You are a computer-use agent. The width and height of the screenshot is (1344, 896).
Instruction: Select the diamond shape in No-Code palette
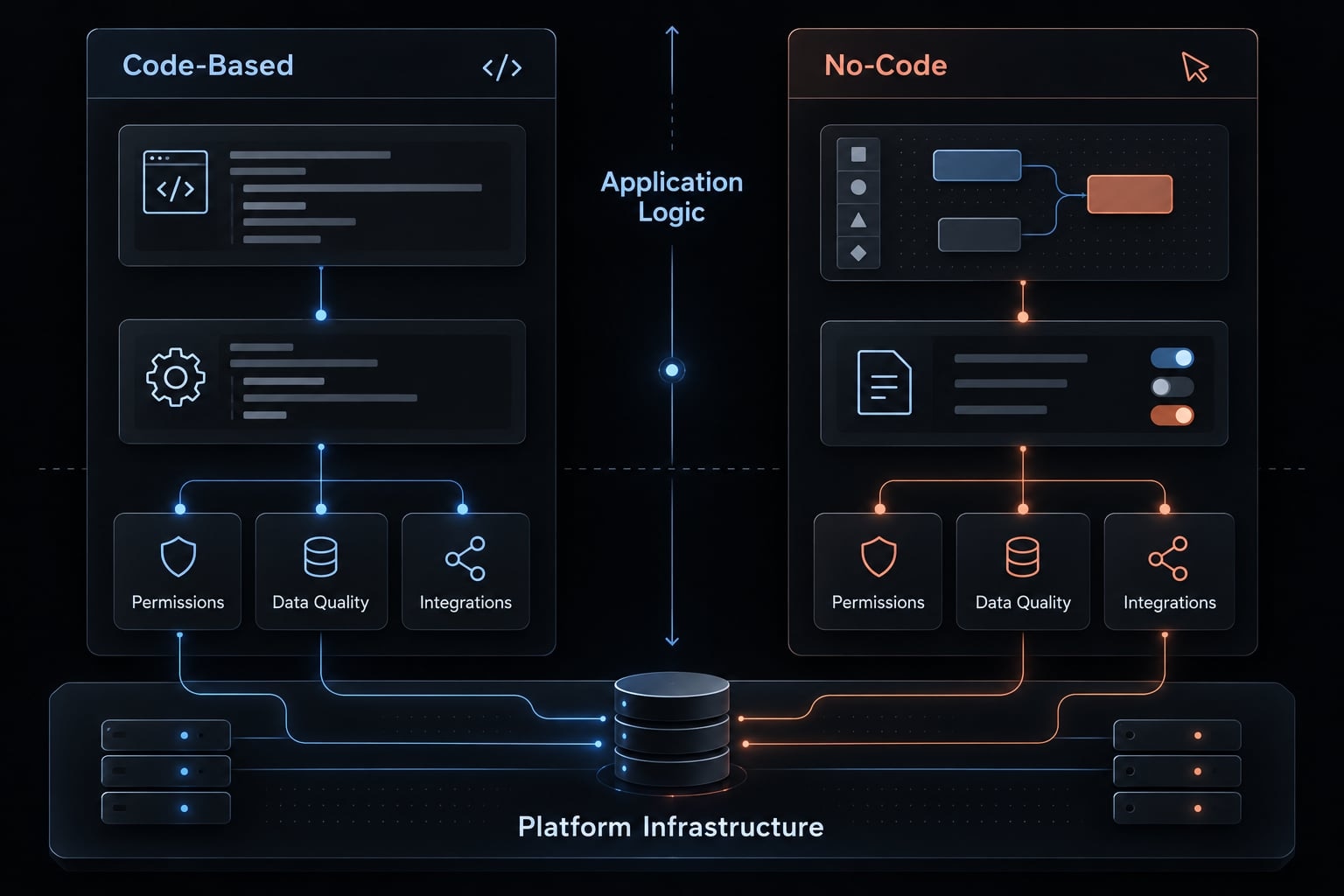tap(858, 253)
